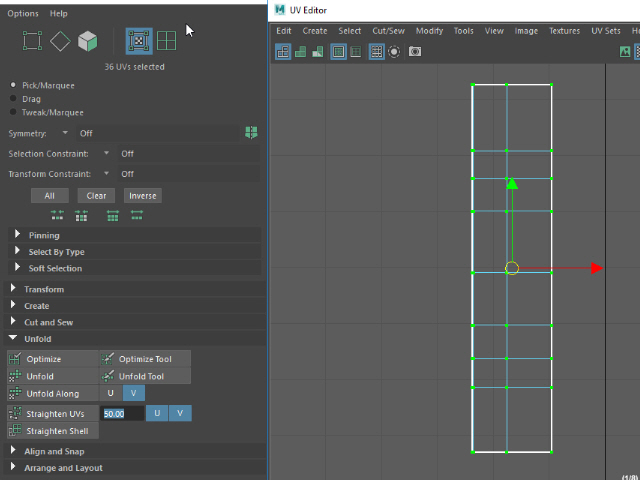Open the Textures menu
This screenshot has height=480, width=640.
coord(563,31)
